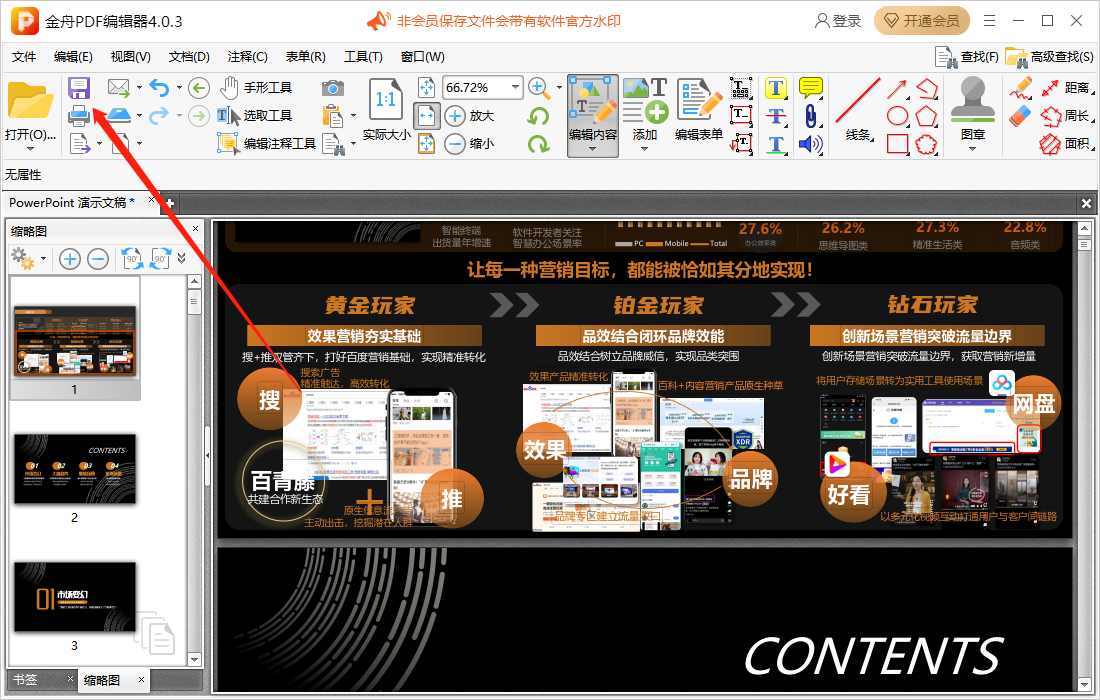Open the 文档(D) menu
The width and height of the screenshot is (1100, 700).
(189, 57)
